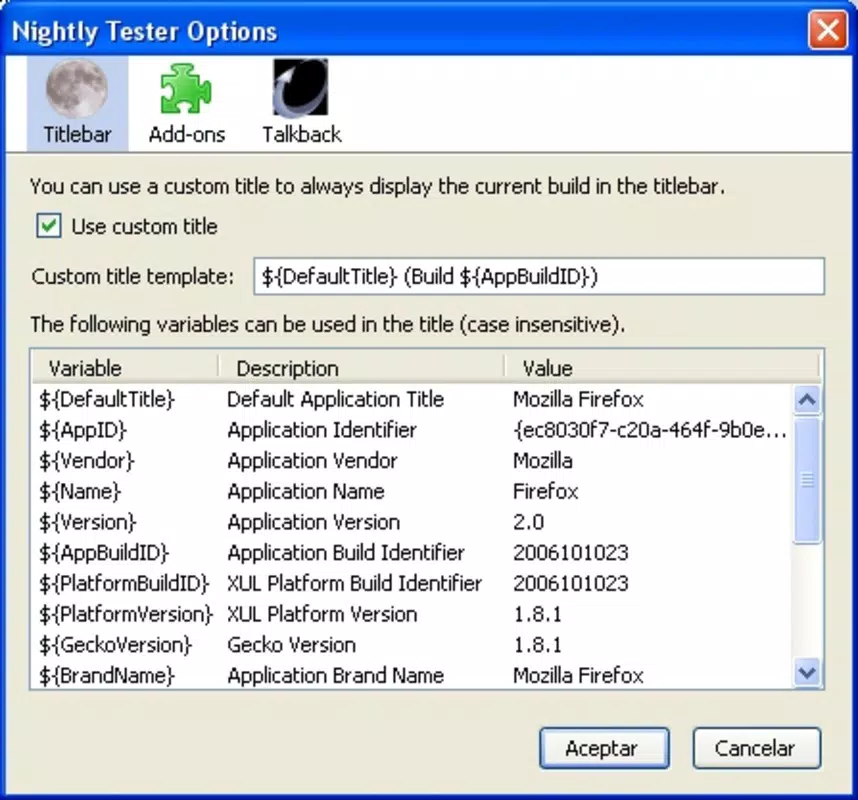Viewport: 858px width, 800px height.
Task: Uncheck the Use custom title checkbox
Action: [x=49, y=226]
